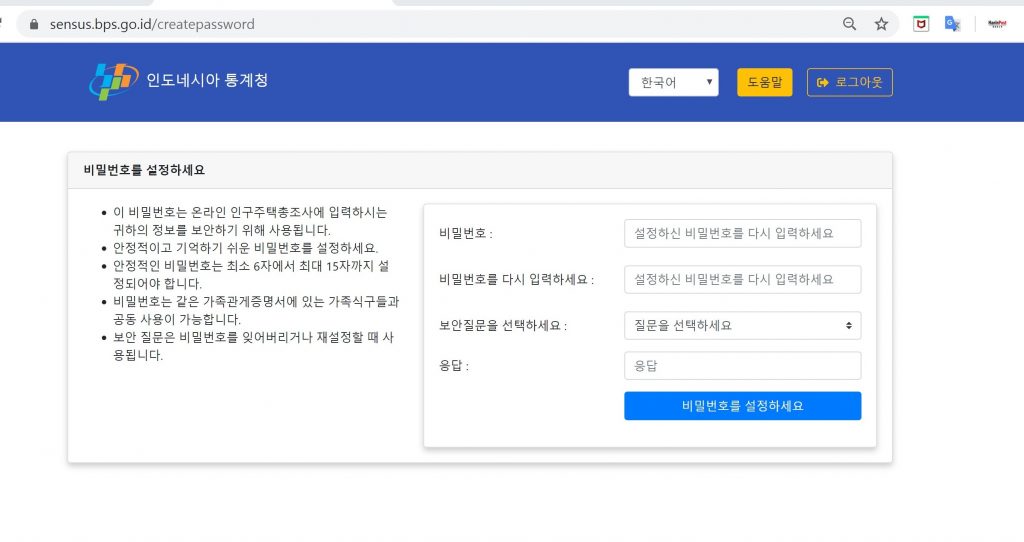Click the 응답 answer input field
Image resolution: width=1024 pixels, height=542 pixels.
click(742, 366)
